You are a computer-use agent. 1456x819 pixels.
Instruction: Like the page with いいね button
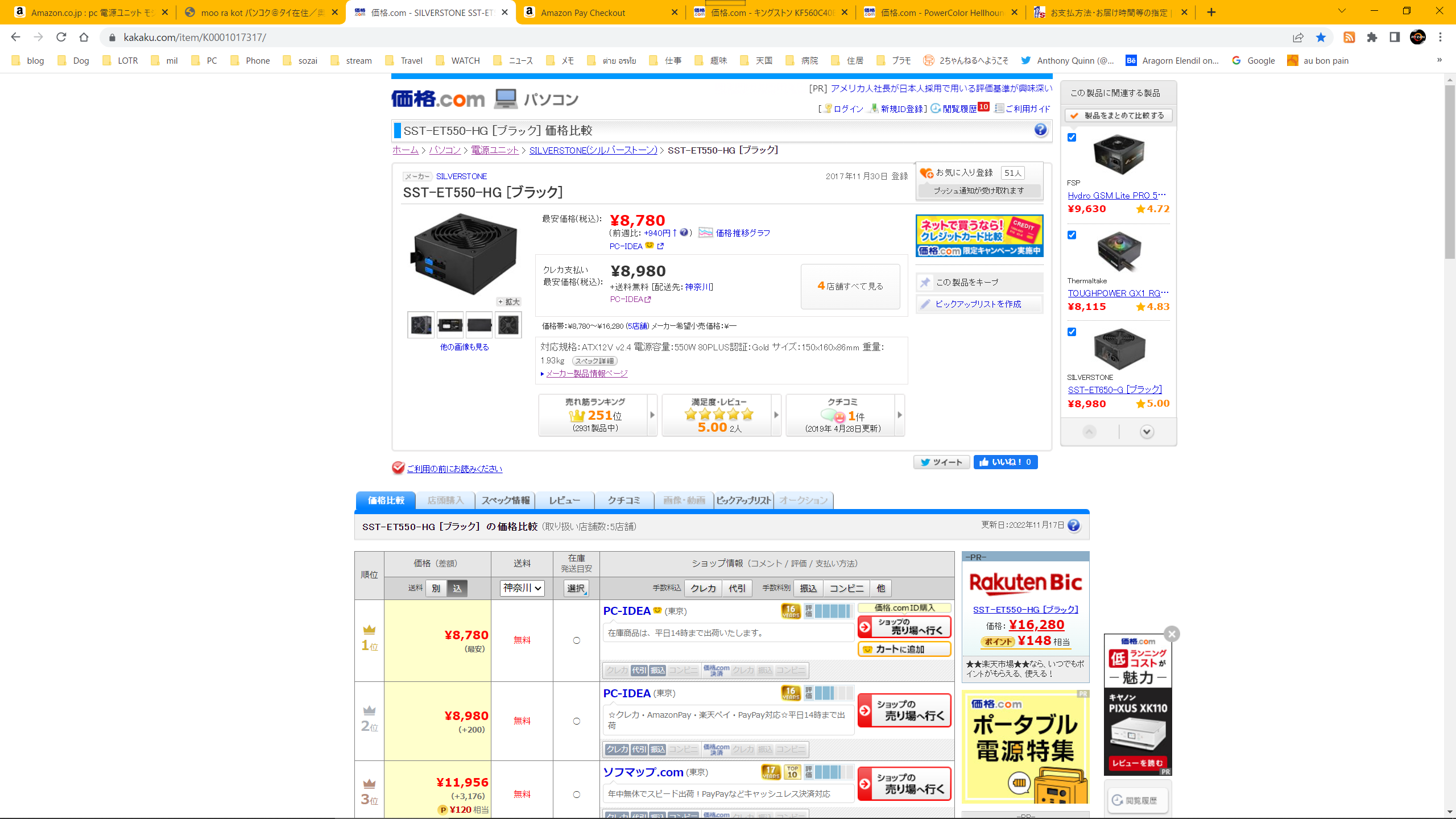[x=1006, y=462]
